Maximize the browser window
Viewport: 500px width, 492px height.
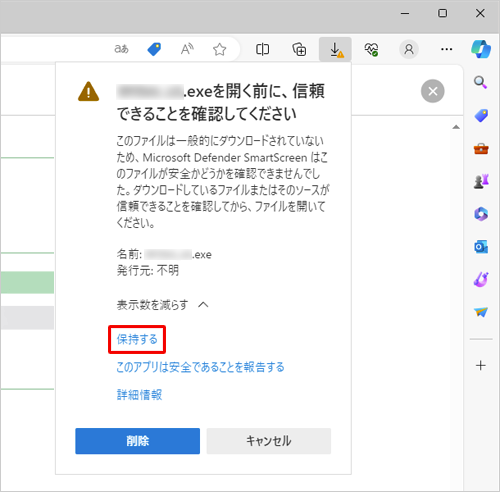[442, 13]
